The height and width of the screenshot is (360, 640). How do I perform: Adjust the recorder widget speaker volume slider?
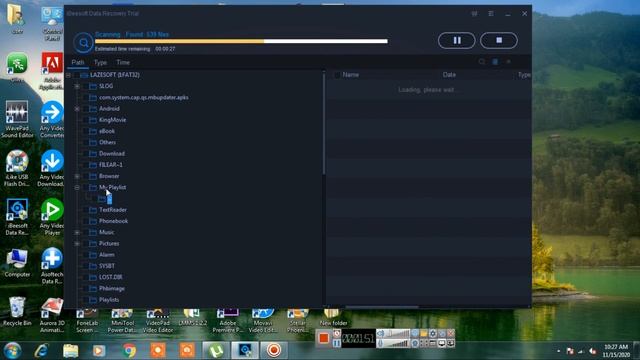[397, 334]
